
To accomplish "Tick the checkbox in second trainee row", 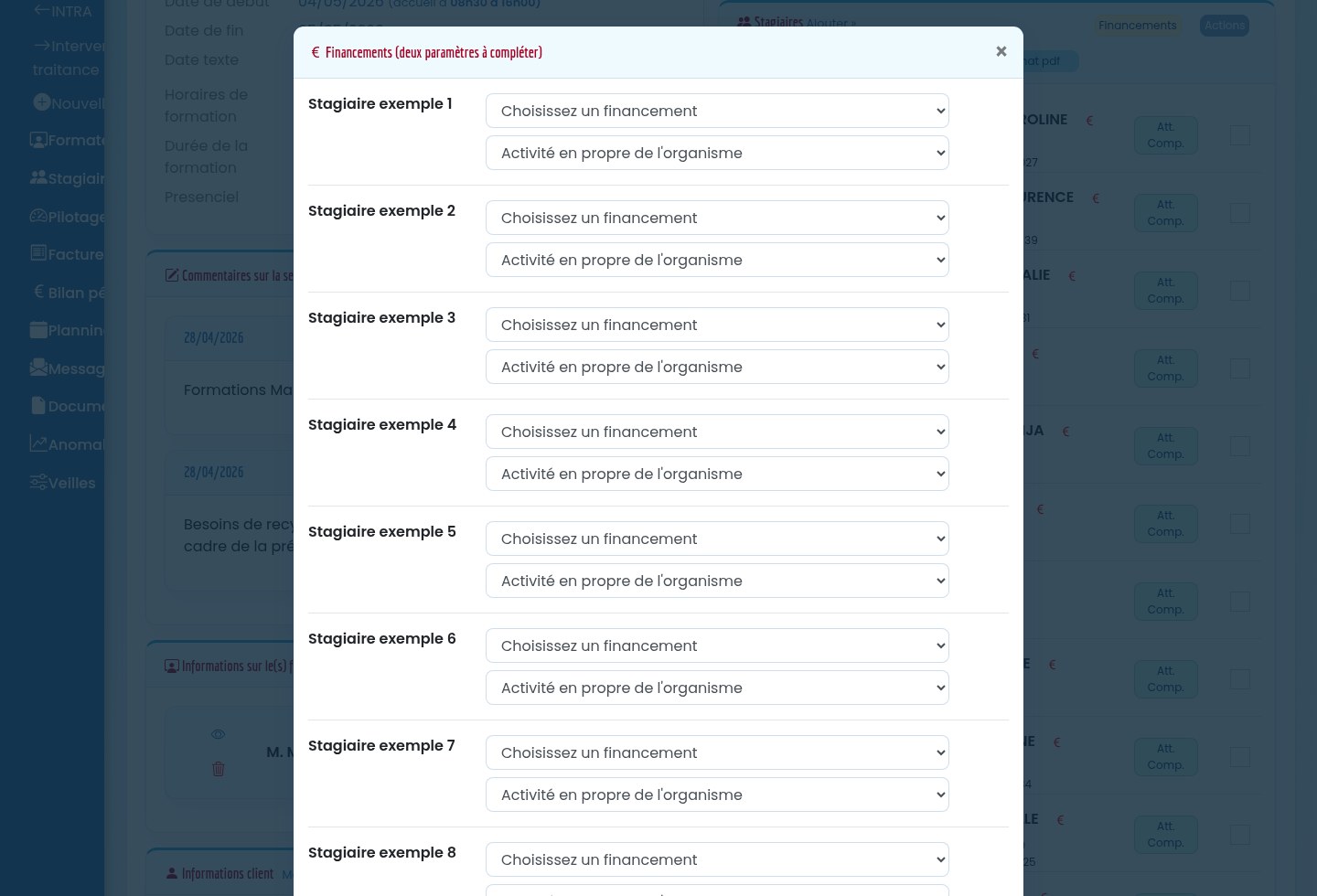I will [1240, 213].
